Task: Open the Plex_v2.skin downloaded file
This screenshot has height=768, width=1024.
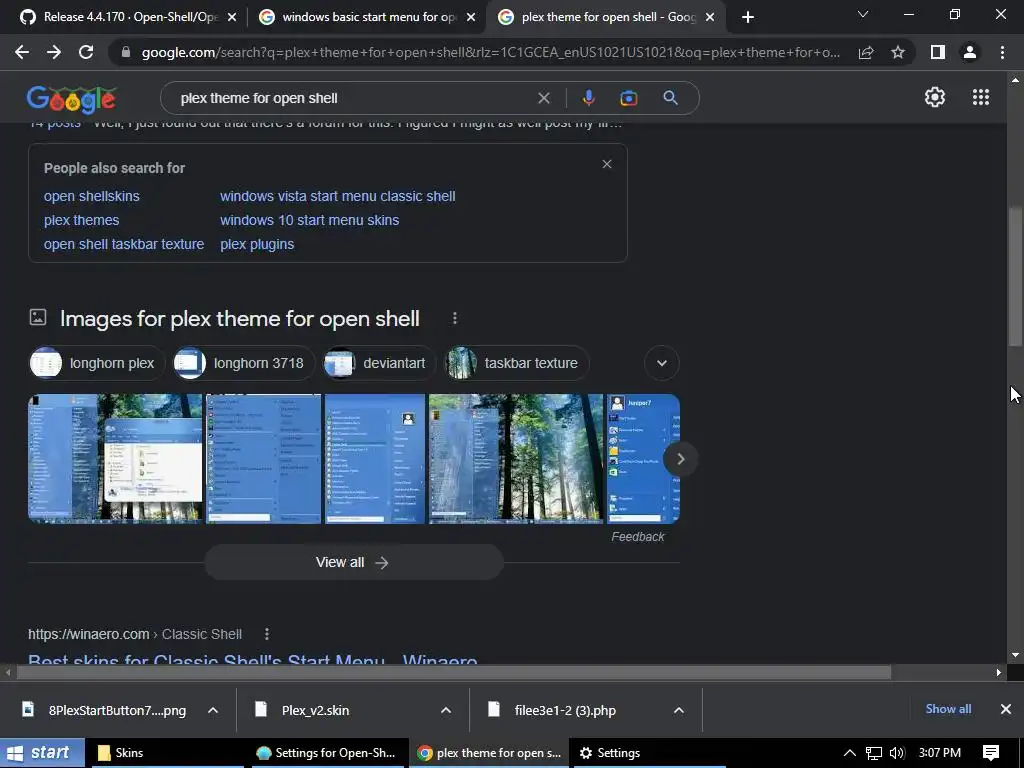Action: 315,710
